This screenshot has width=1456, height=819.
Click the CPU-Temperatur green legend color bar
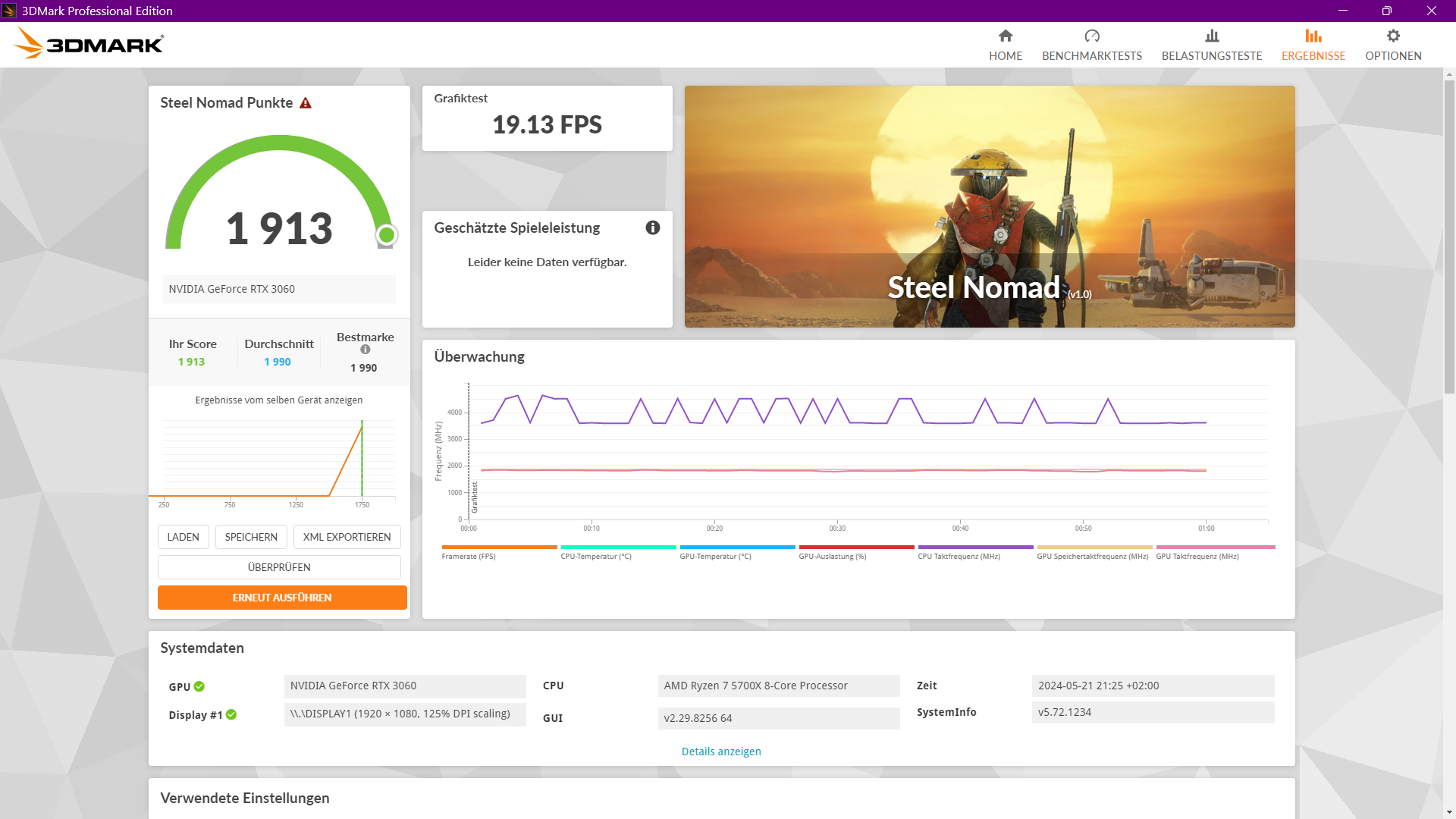tap(618, 546)
